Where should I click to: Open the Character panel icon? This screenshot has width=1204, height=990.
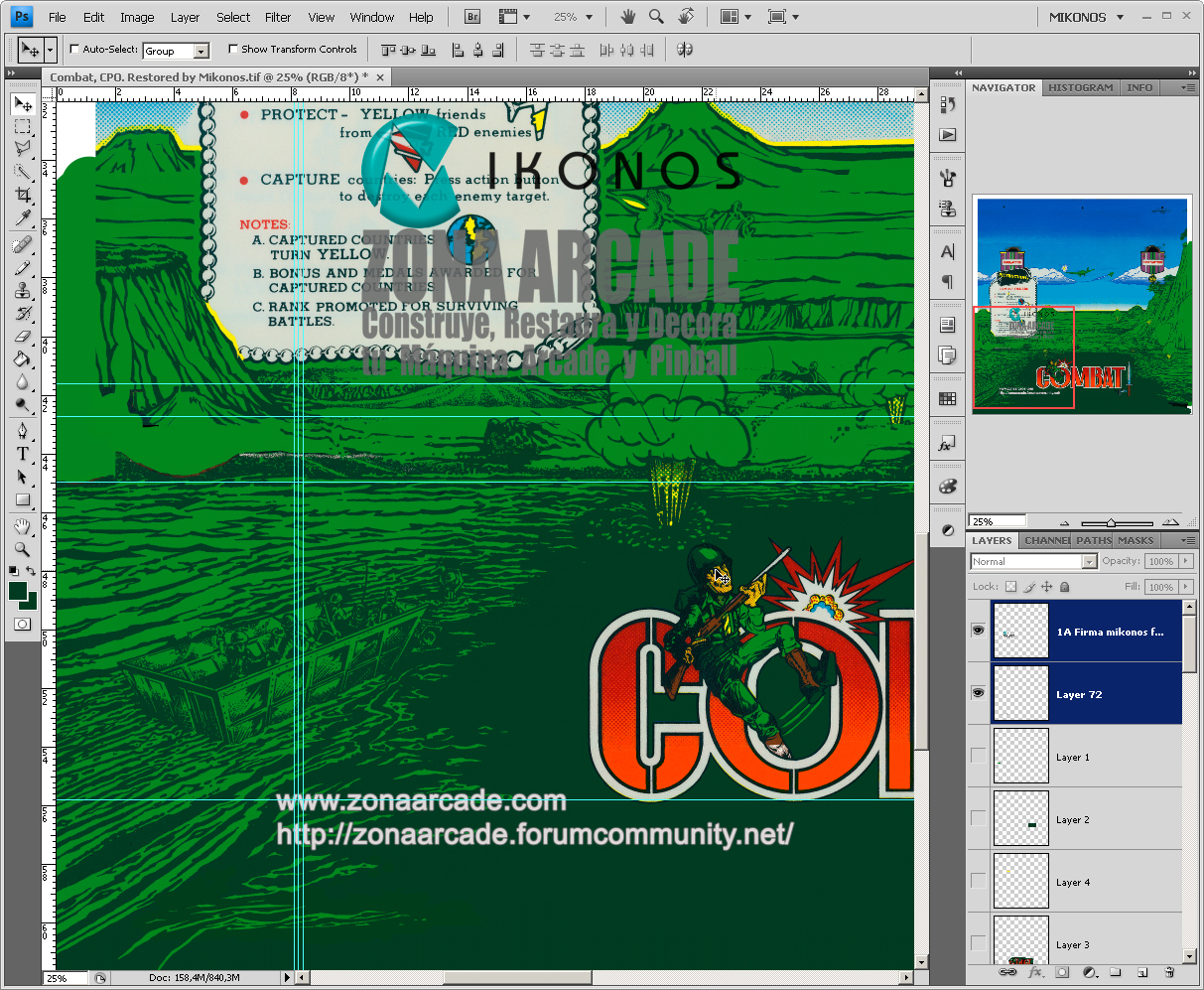tap(947, 252)
